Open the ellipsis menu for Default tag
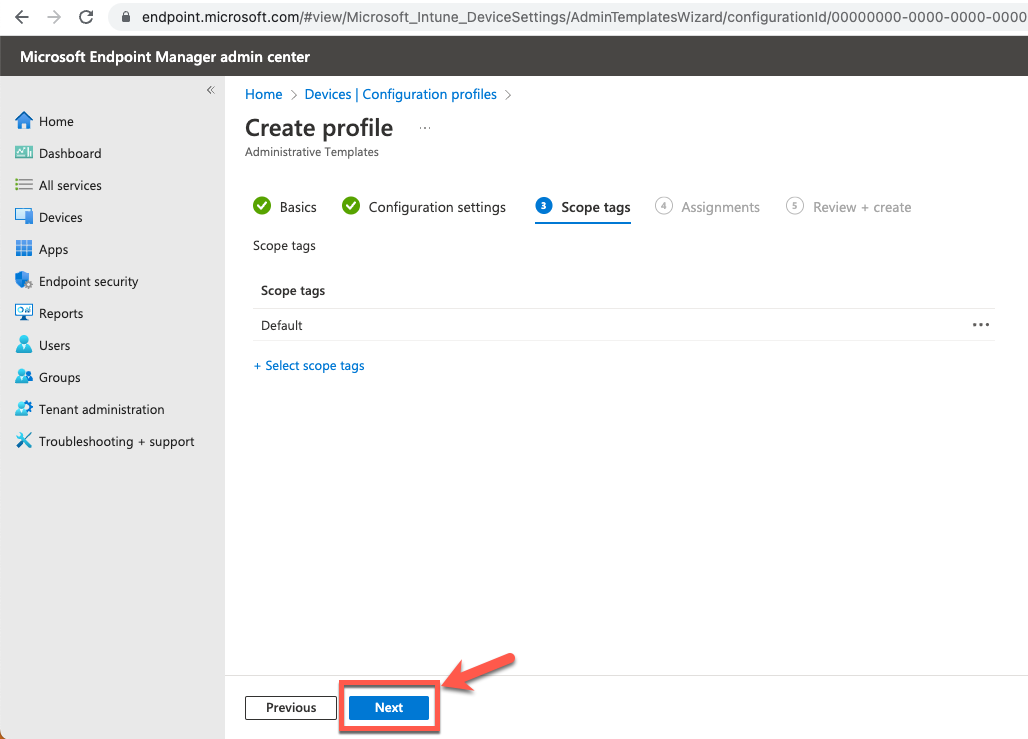The width and height of the screenshot is (1028, 739). point(981,325)
